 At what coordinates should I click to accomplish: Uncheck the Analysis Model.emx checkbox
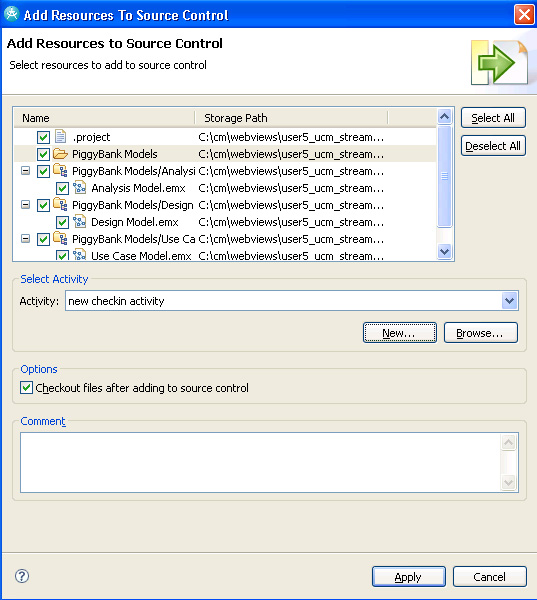(62, 188)
